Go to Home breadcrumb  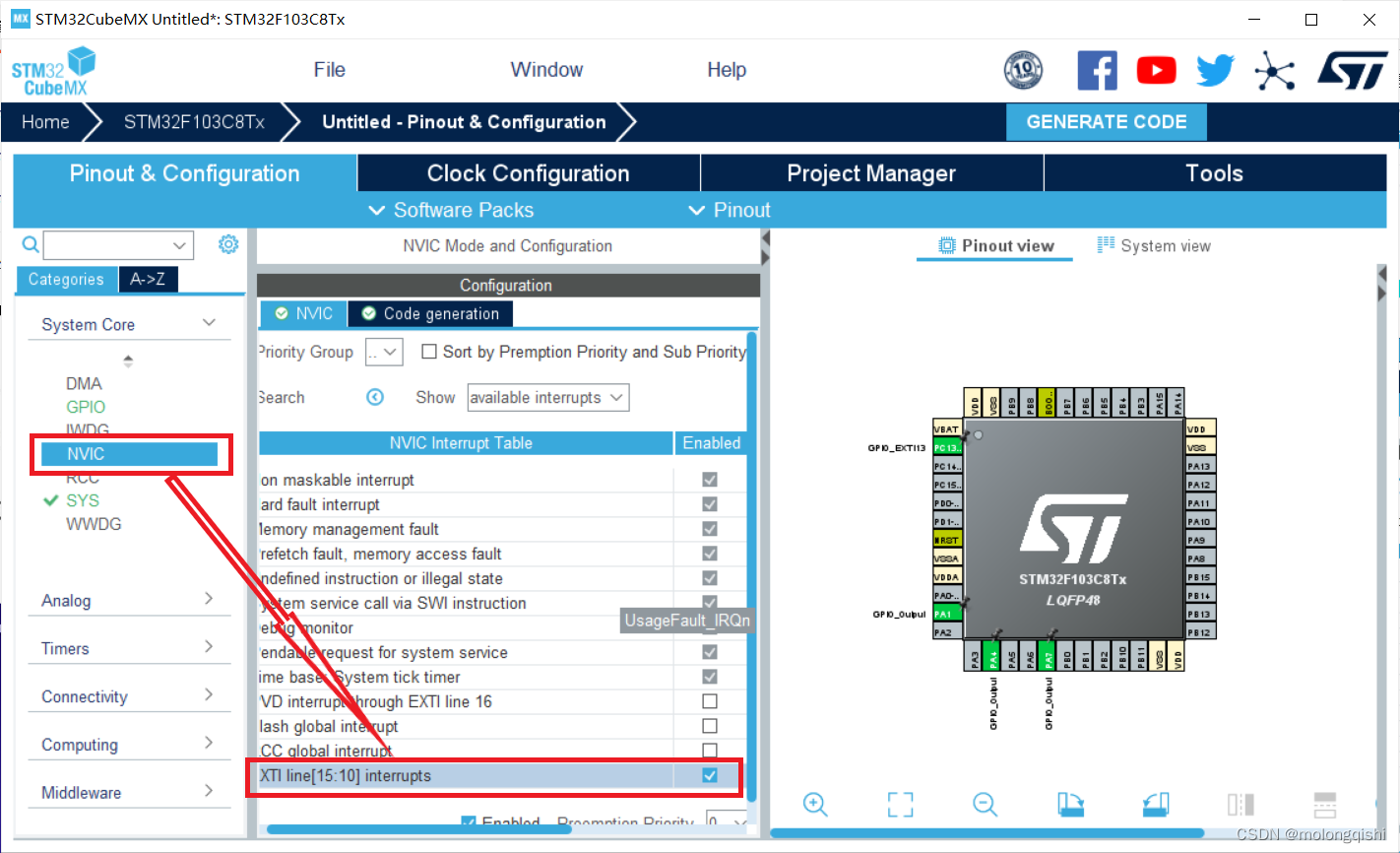tap(45, 122)
